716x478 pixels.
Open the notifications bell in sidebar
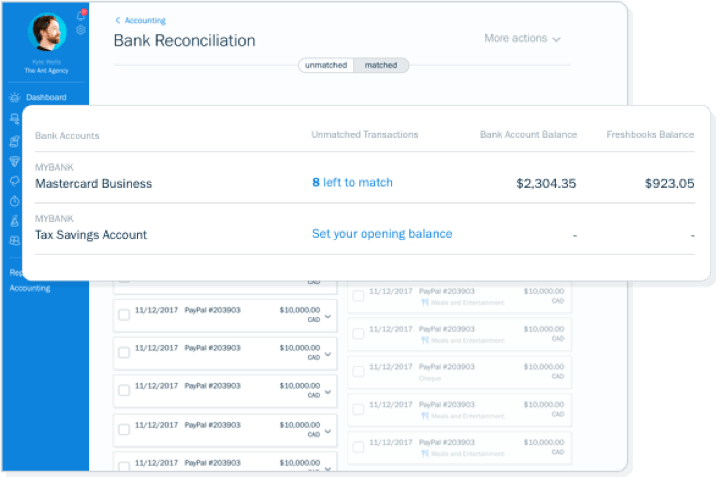(80, 15)
